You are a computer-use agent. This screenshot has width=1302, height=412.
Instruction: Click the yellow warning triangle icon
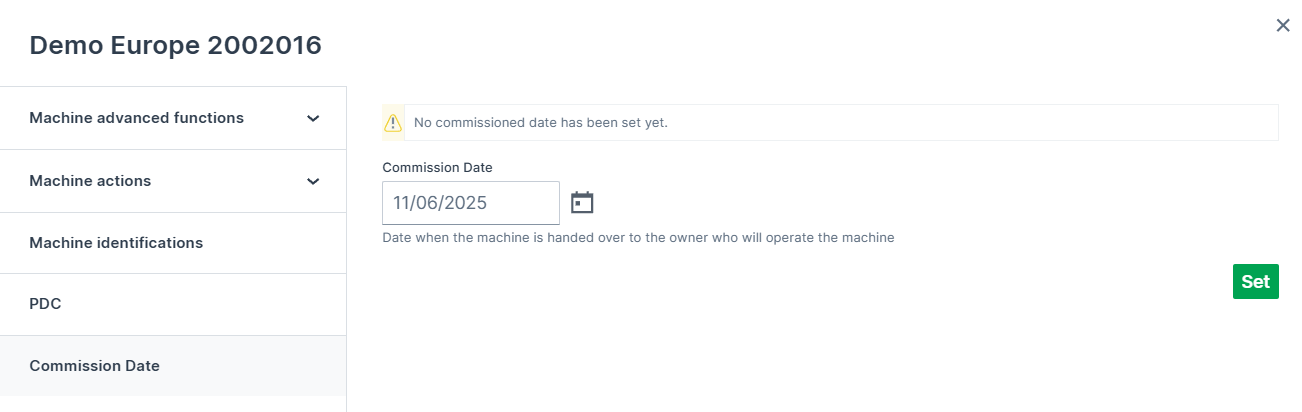[x=393, y=123]
